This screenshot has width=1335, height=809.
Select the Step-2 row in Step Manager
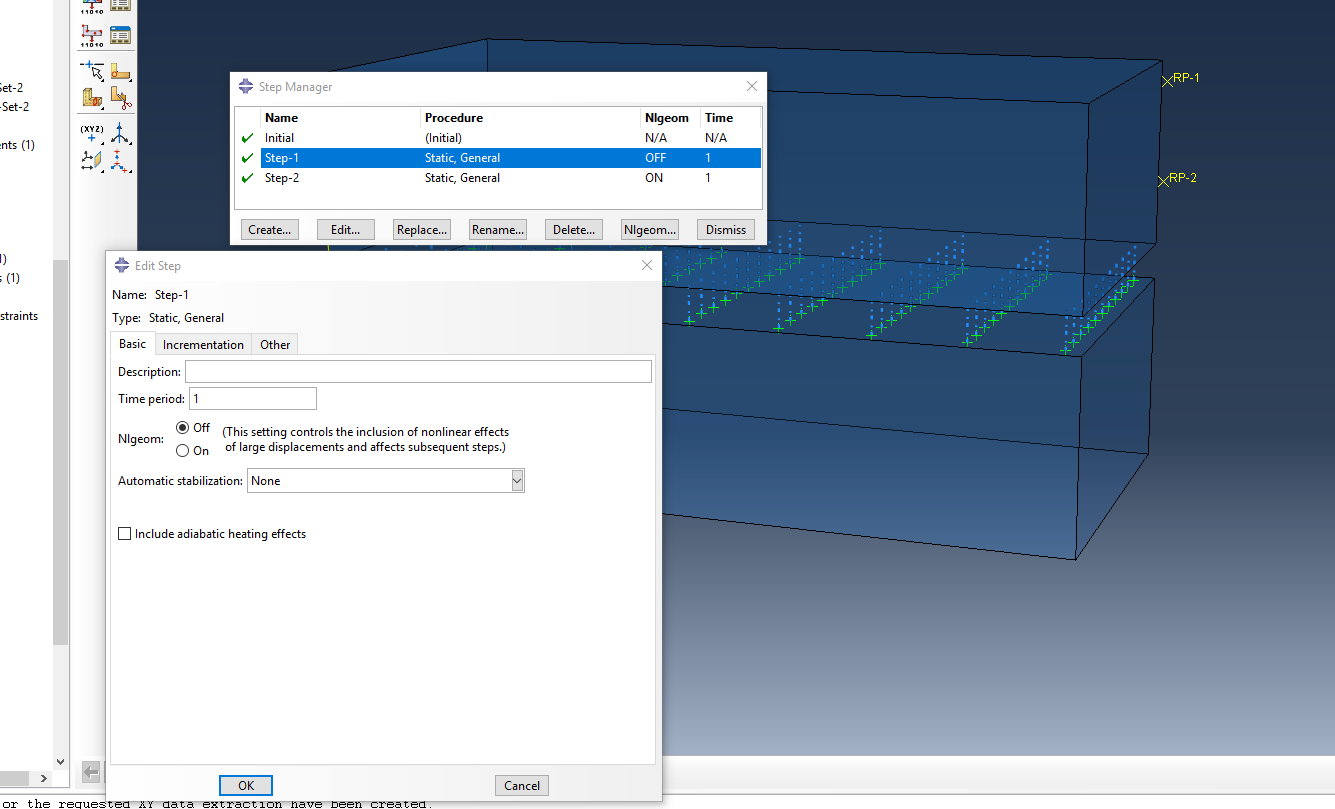(x=498, y=178)
